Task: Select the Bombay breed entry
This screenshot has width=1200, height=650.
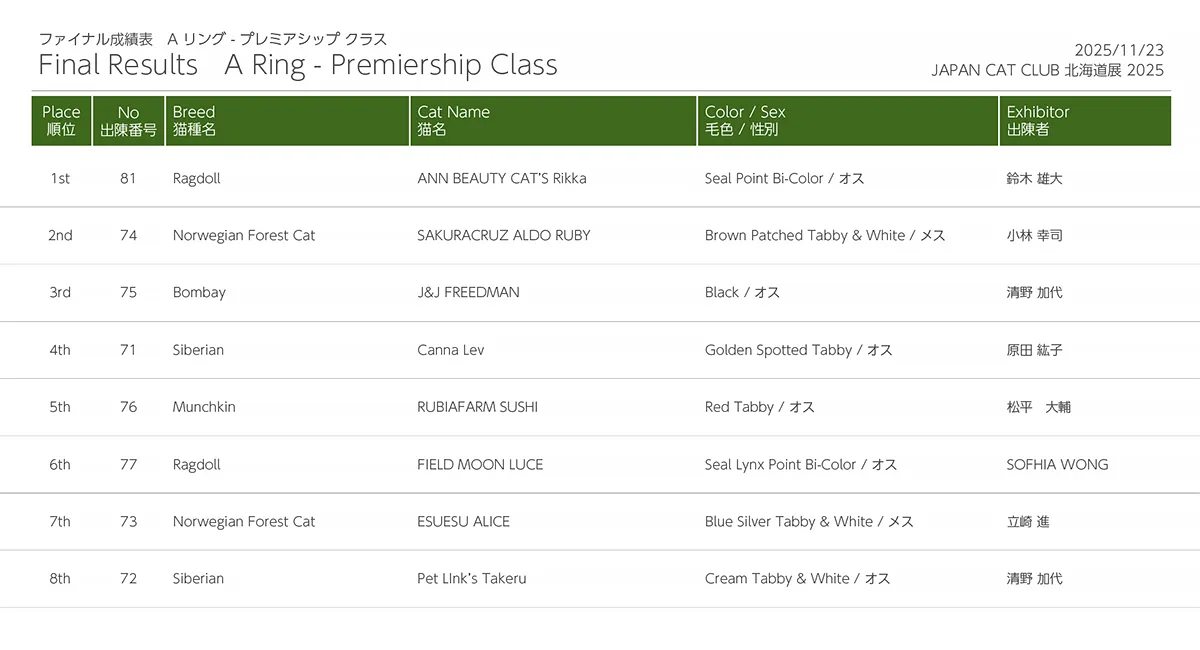Action: pos(199,293)
